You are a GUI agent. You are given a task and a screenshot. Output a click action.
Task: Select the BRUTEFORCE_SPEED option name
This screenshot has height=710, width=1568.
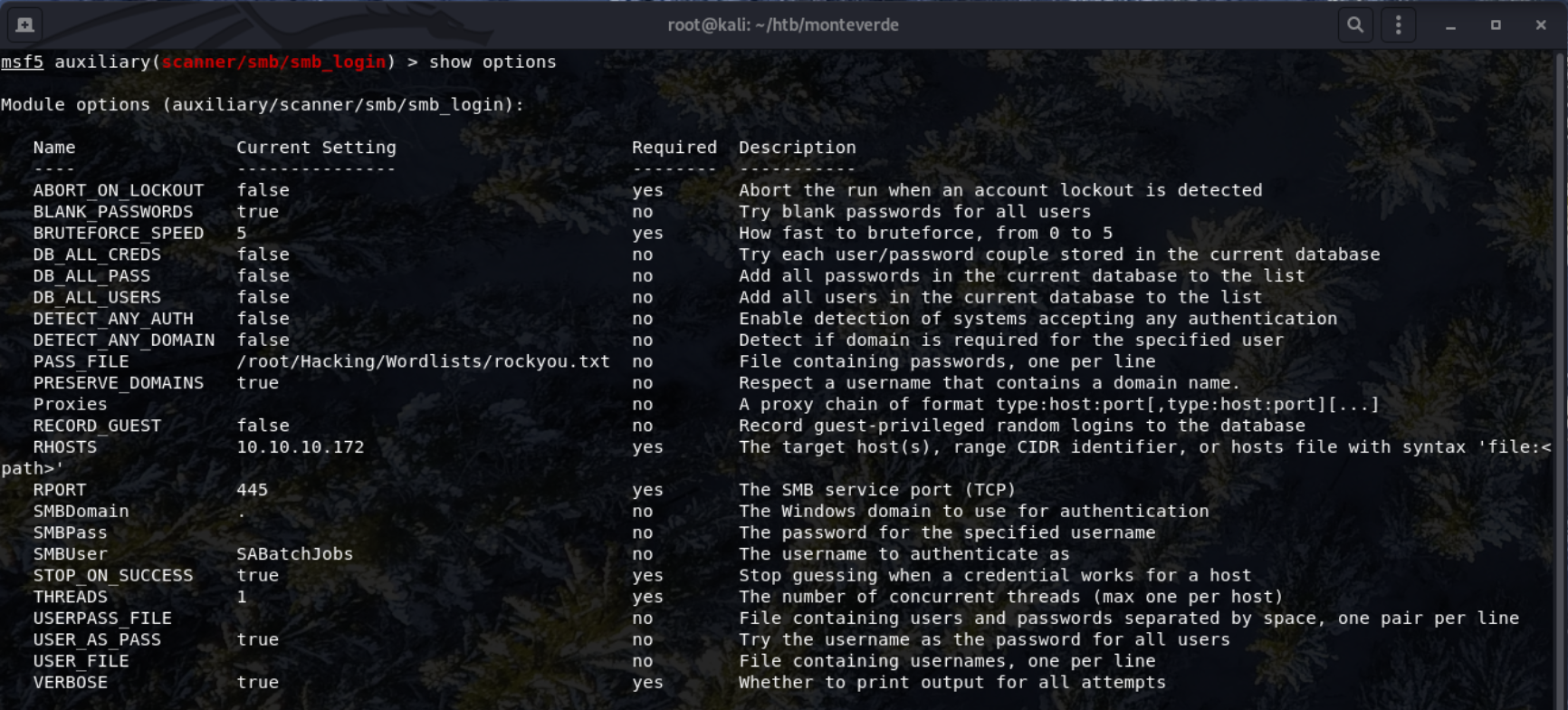pos(119,233)
